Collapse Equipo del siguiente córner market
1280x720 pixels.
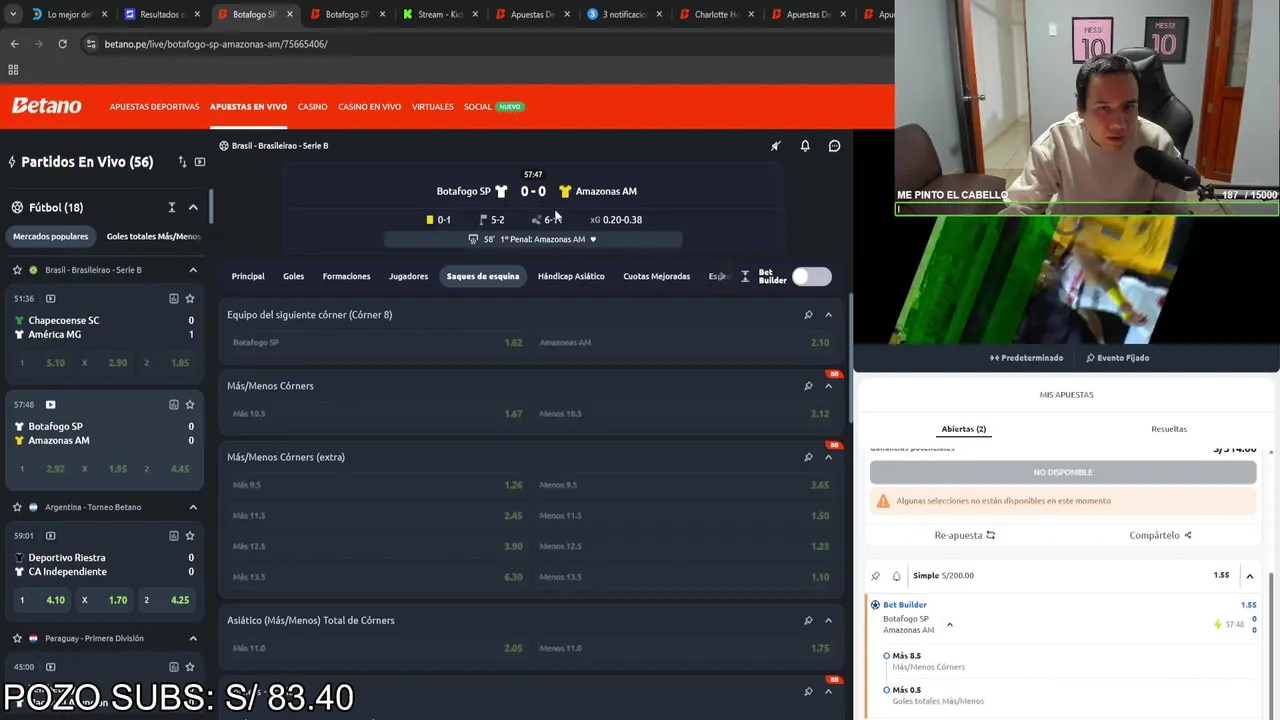(x=828, y=315)
